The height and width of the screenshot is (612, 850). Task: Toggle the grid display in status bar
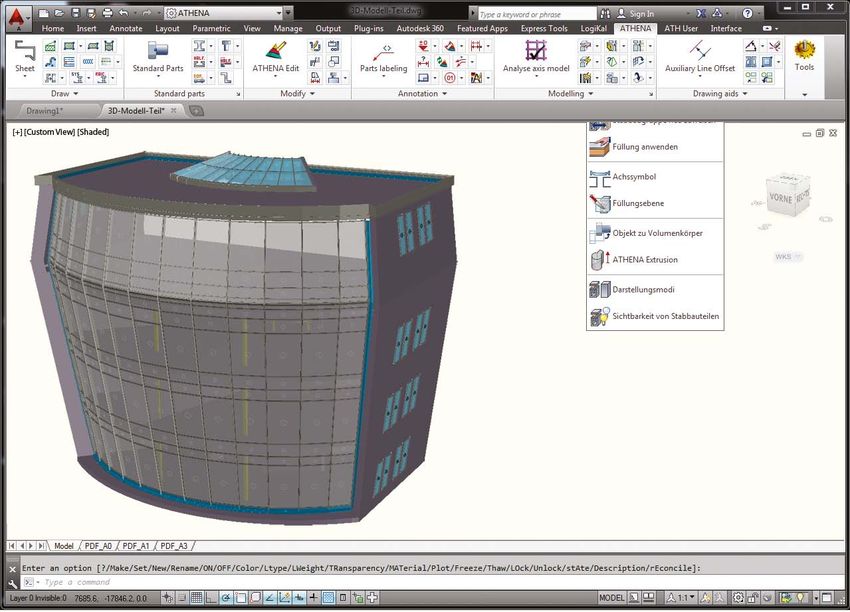pyautogui.click(x=197, y=598)
